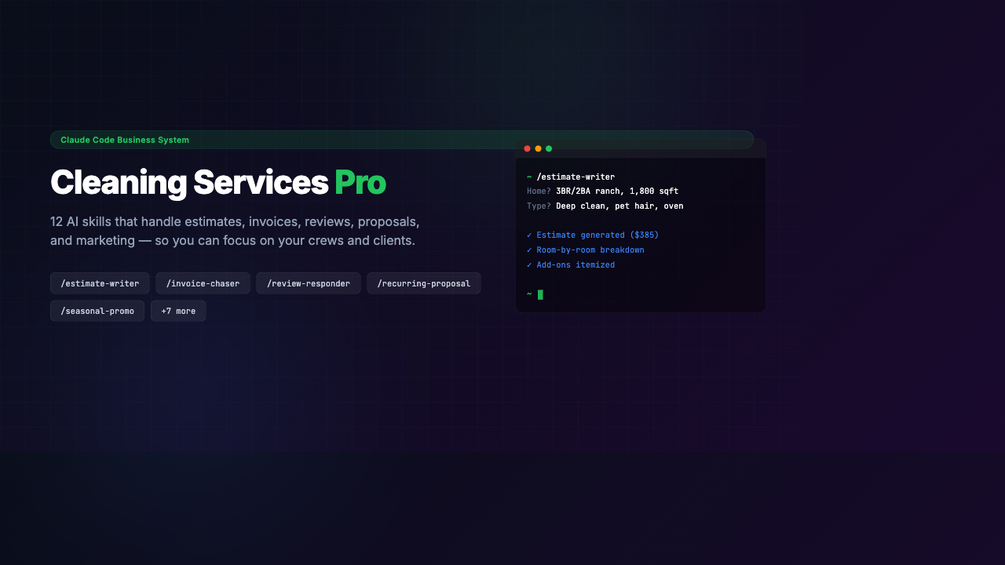
Task: Click the "Type?" prompt label in terminal
Action: 538,206
